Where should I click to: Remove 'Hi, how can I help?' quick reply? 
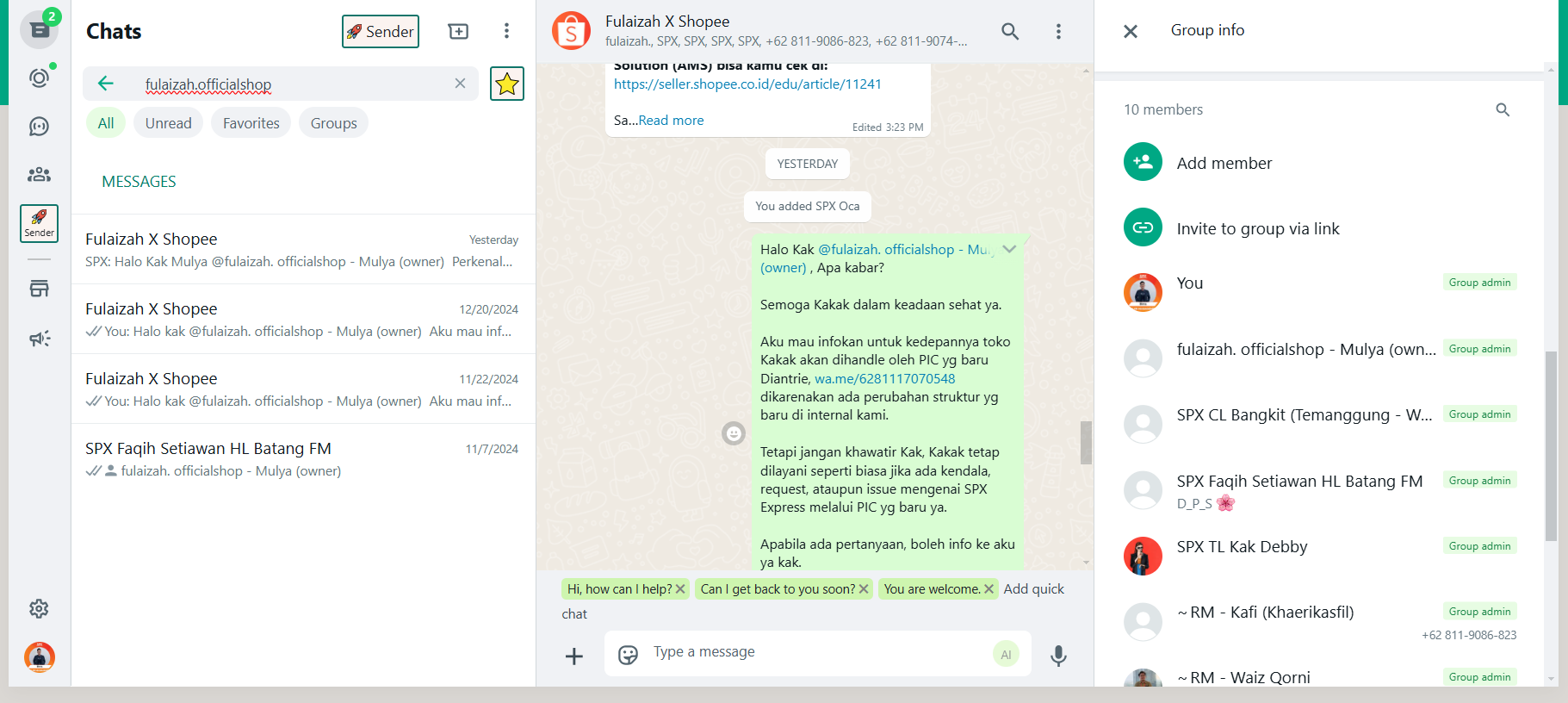(x=680, y=589)
